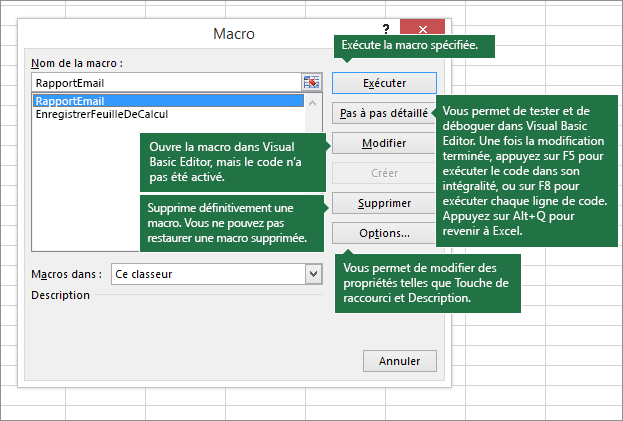Run the macro with Exécuter button
The height and width of the screenshot is (421, 623).
(x=384, y=83)
